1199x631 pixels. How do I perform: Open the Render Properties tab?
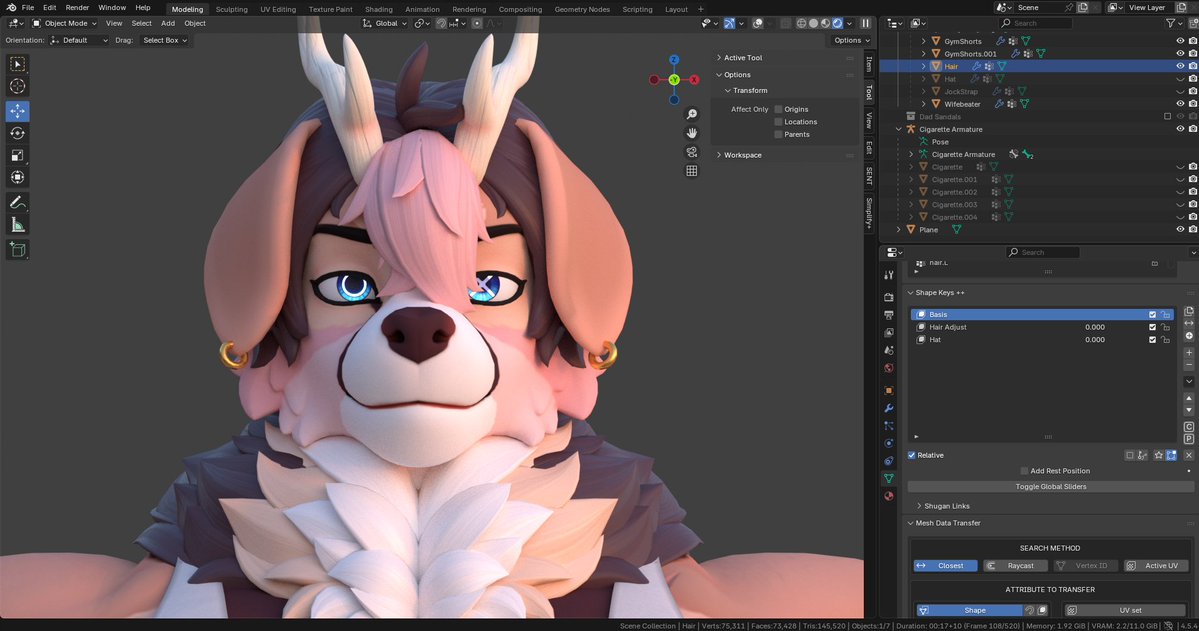[887, 296]
